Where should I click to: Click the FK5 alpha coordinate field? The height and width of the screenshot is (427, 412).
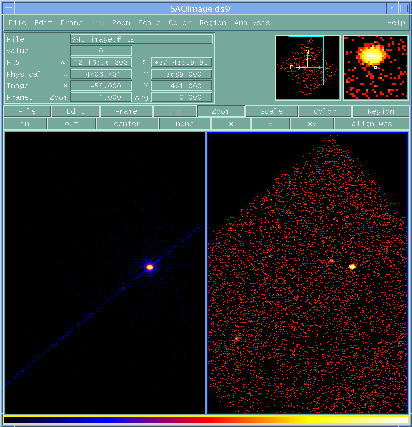coord(101,62)
